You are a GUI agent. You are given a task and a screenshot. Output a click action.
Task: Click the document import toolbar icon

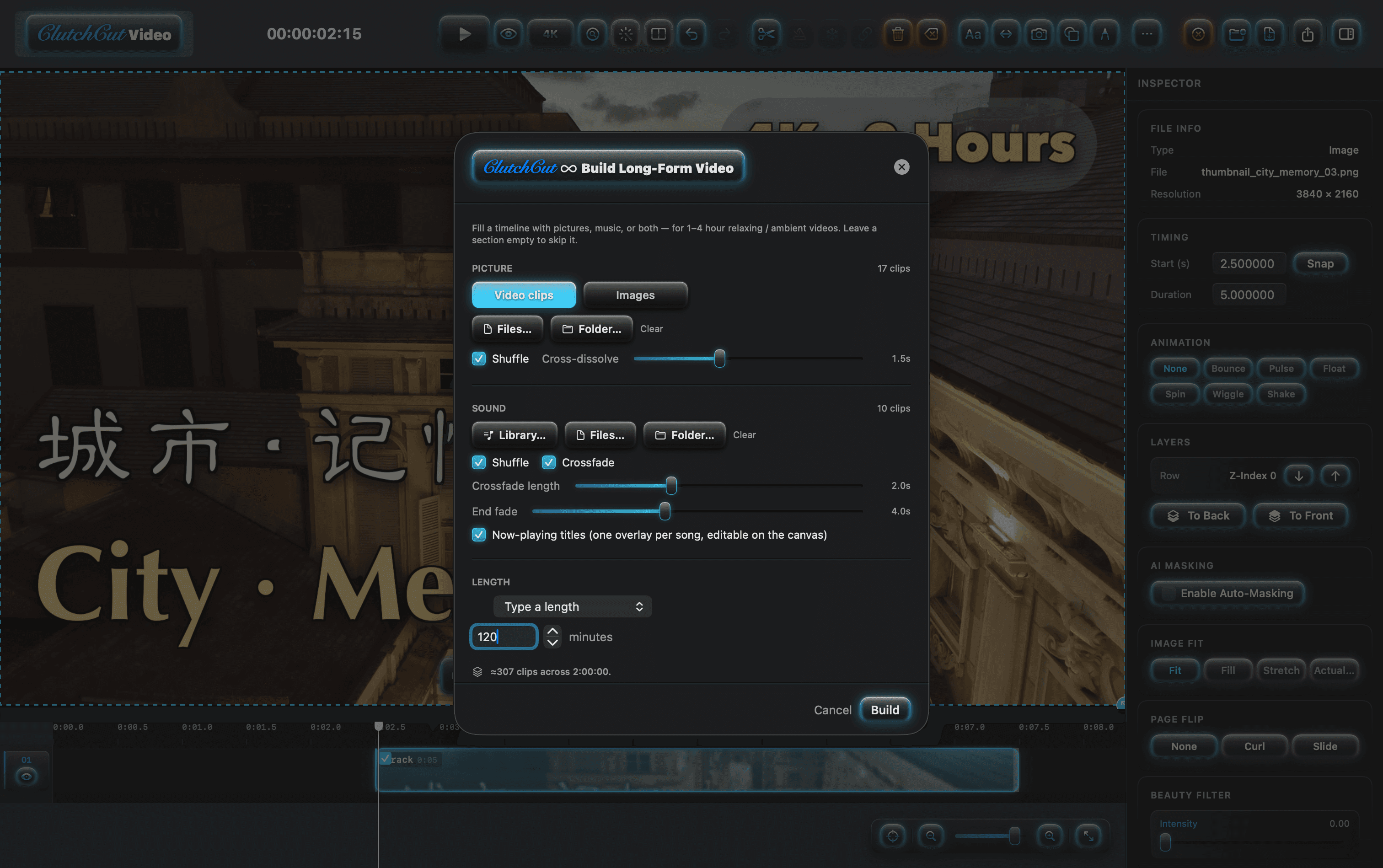pyautogui.click(x=1269, y=34)
